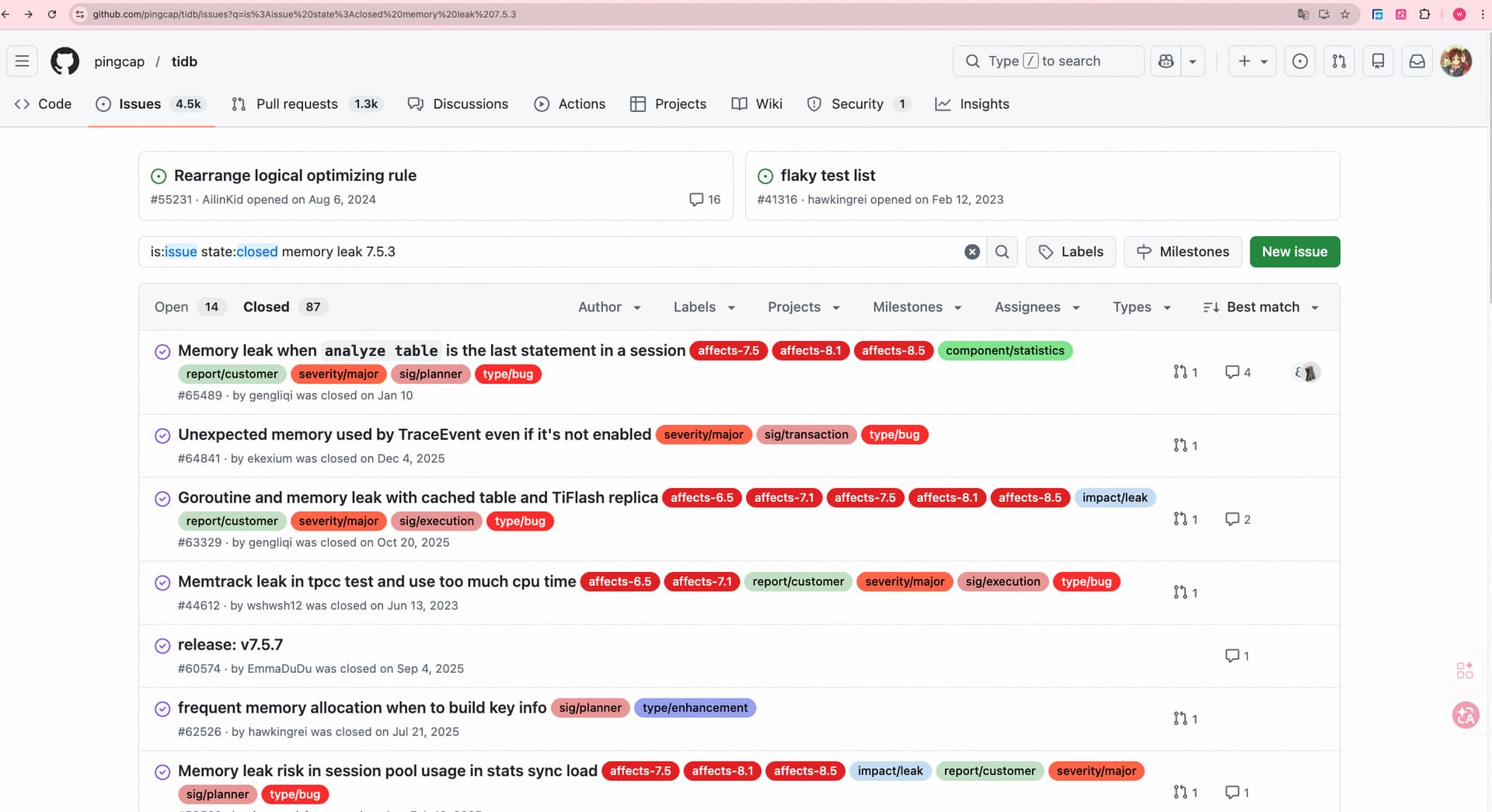Switch to the Code tab
This screenshot has width=1492, height=812.
[x=43, y=104]
